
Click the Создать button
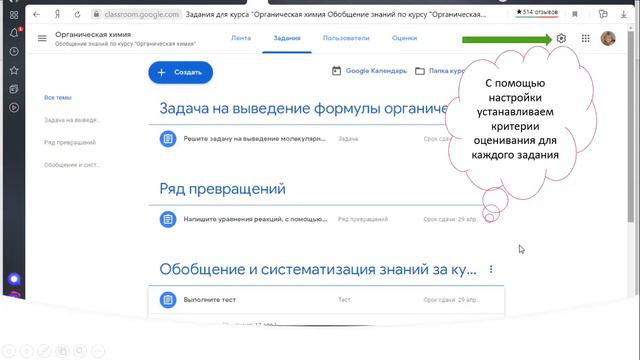tap(181, 72)
